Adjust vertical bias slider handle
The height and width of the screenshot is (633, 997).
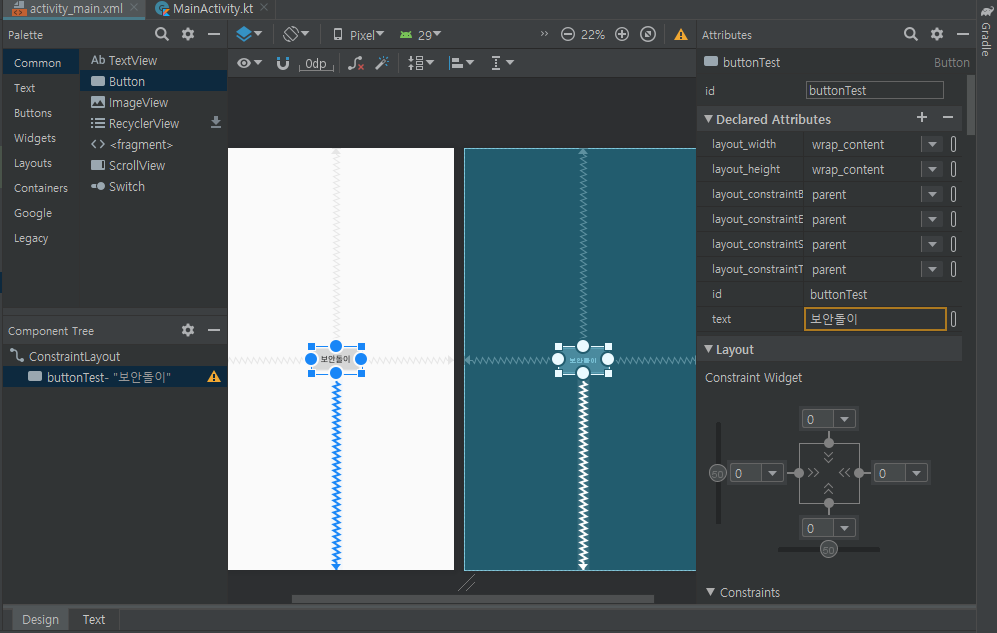pos(717,473)
